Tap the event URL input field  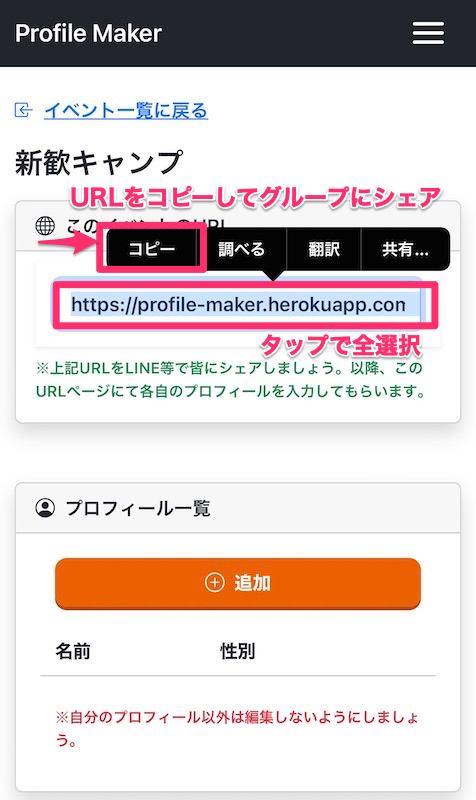238,305
